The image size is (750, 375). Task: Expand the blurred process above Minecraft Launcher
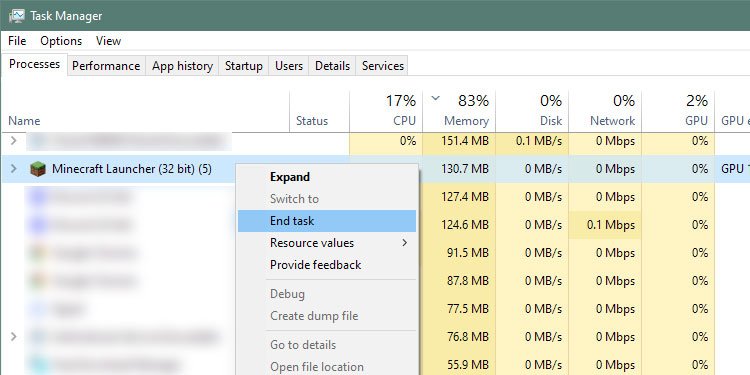[13, 141]
